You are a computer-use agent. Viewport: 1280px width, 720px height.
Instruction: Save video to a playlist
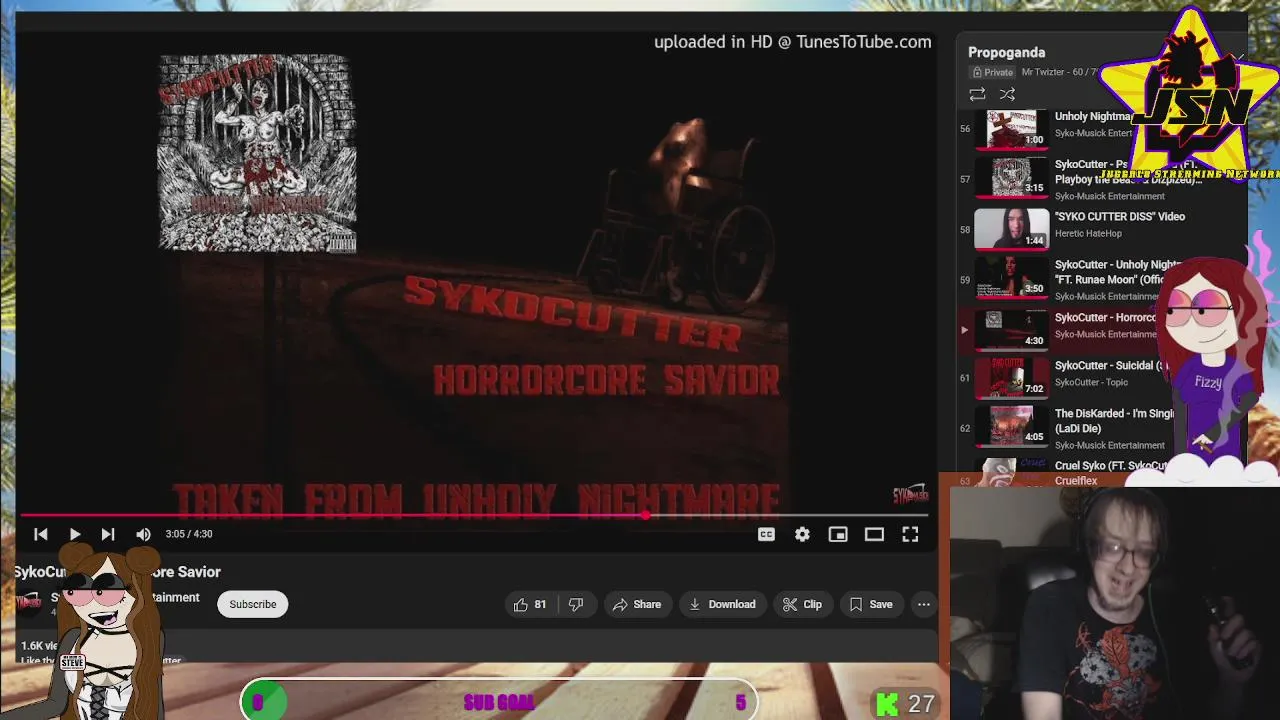tap(871, 604)
